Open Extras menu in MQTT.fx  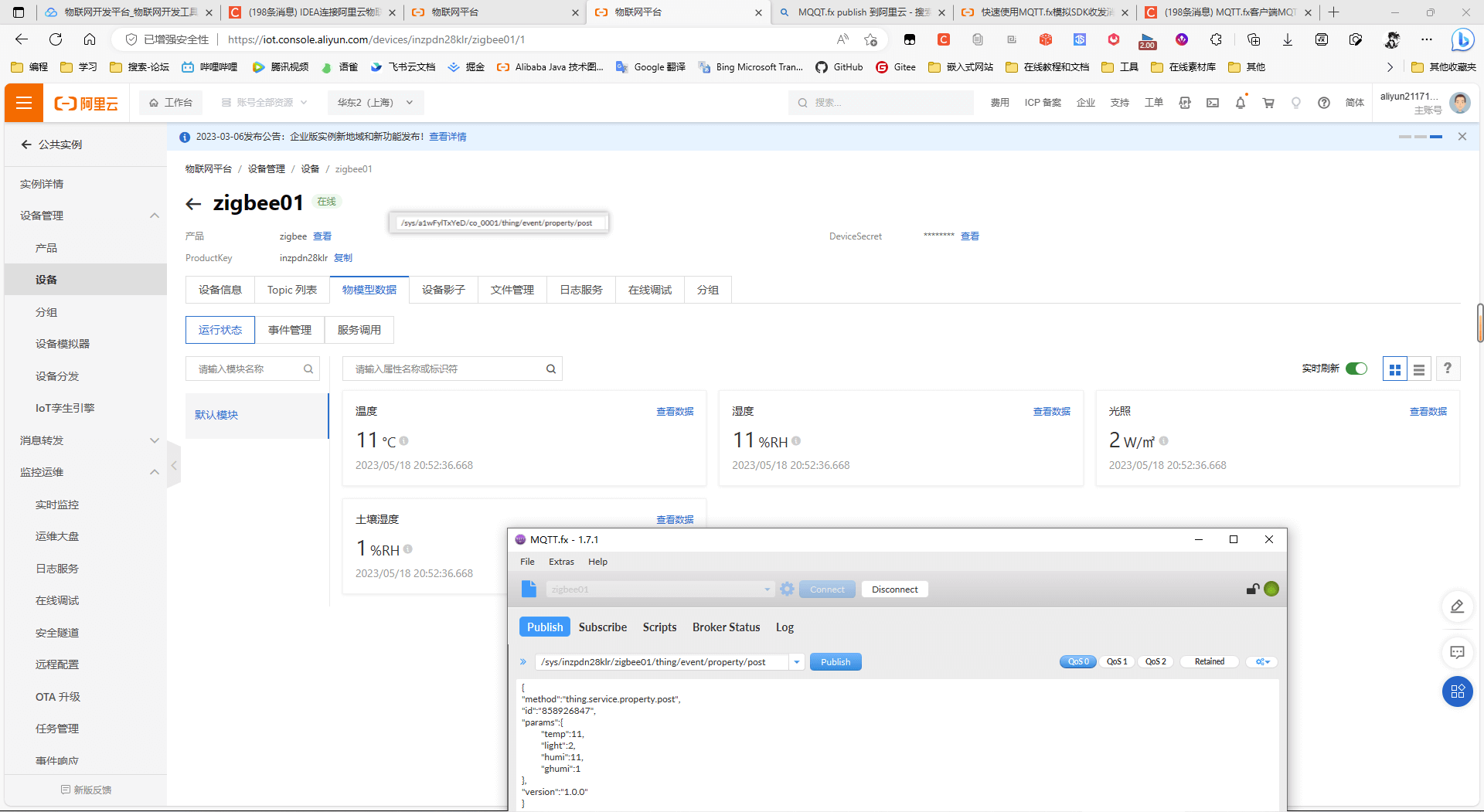[x=561, y=562]
